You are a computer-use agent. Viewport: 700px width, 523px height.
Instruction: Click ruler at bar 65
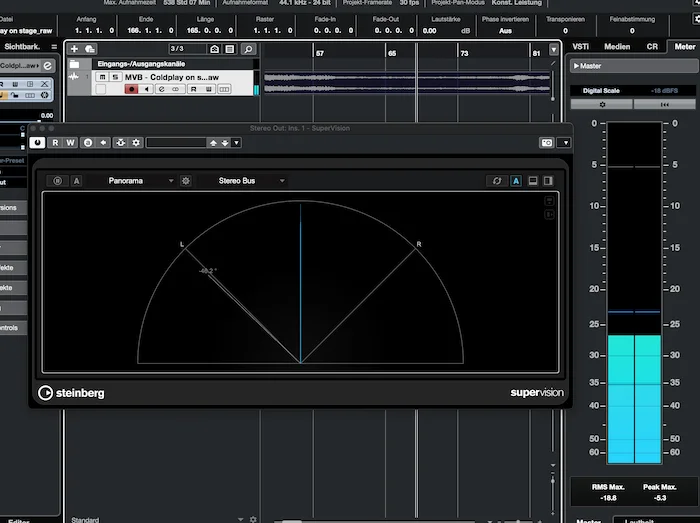(392, 53)
